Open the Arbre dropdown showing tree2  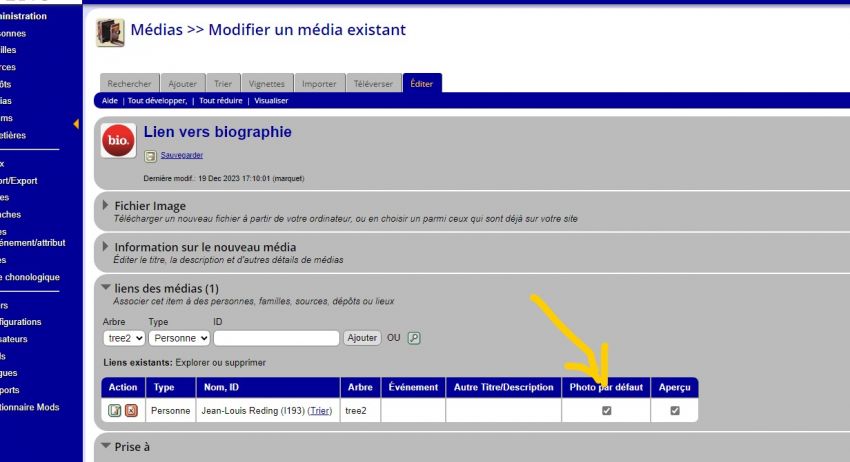click(124, 338)
